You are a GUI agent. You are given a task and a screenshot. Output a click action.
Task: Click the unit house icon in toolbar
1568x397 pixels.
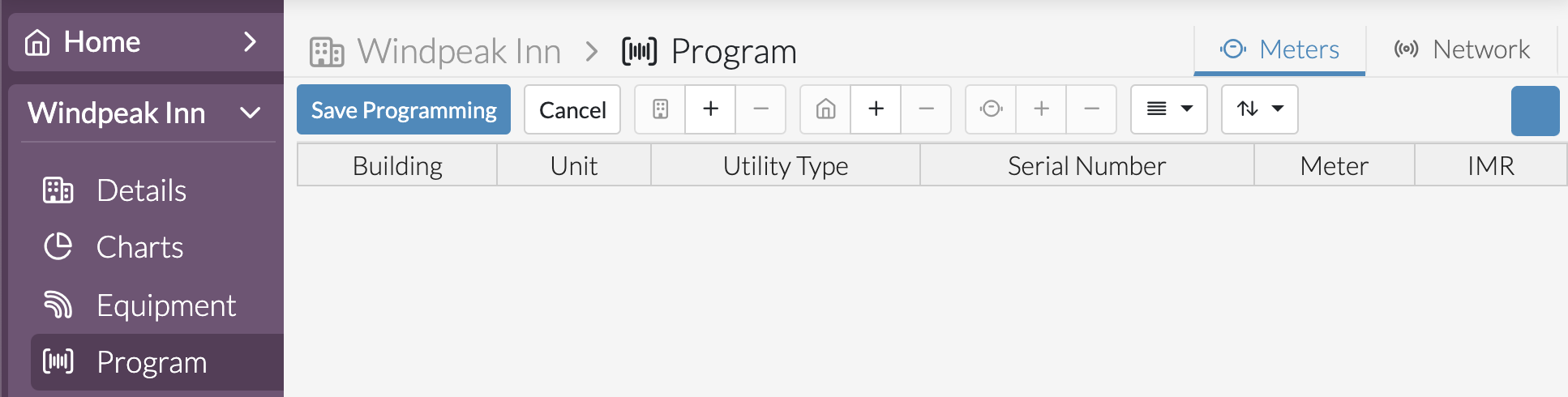825,109
